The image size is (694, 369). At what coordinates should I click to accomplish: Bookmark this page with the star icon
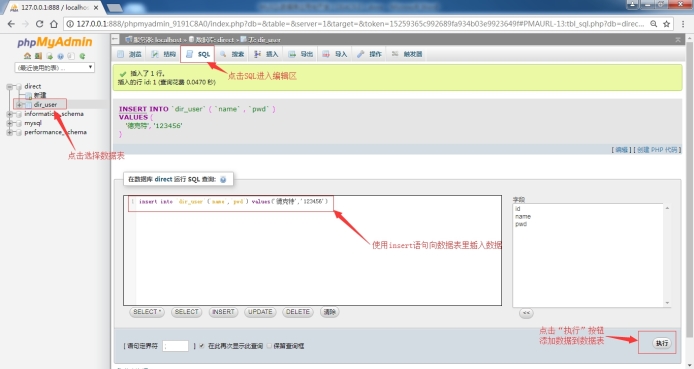[666, 24]
